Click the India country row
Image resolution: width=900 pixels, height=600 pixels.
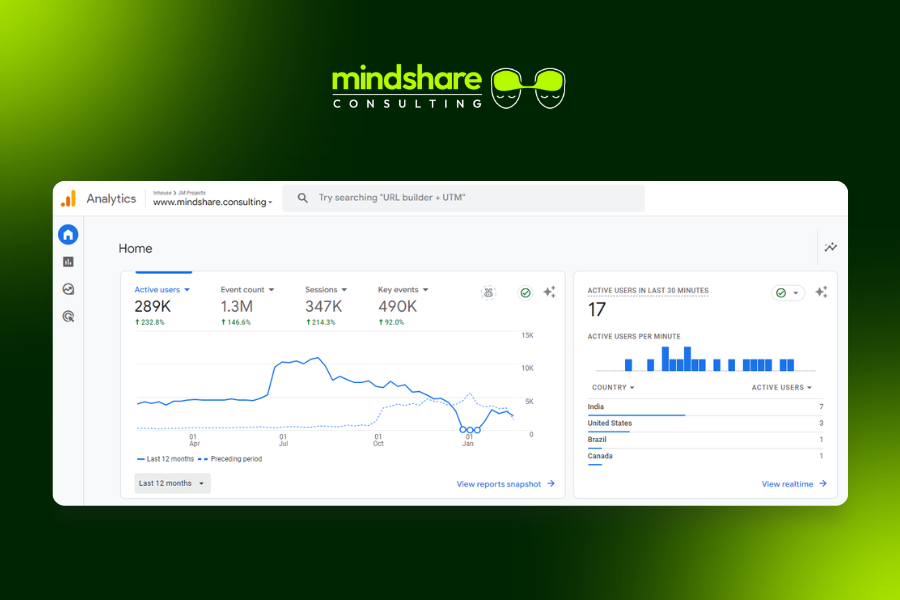coord(705,407)
